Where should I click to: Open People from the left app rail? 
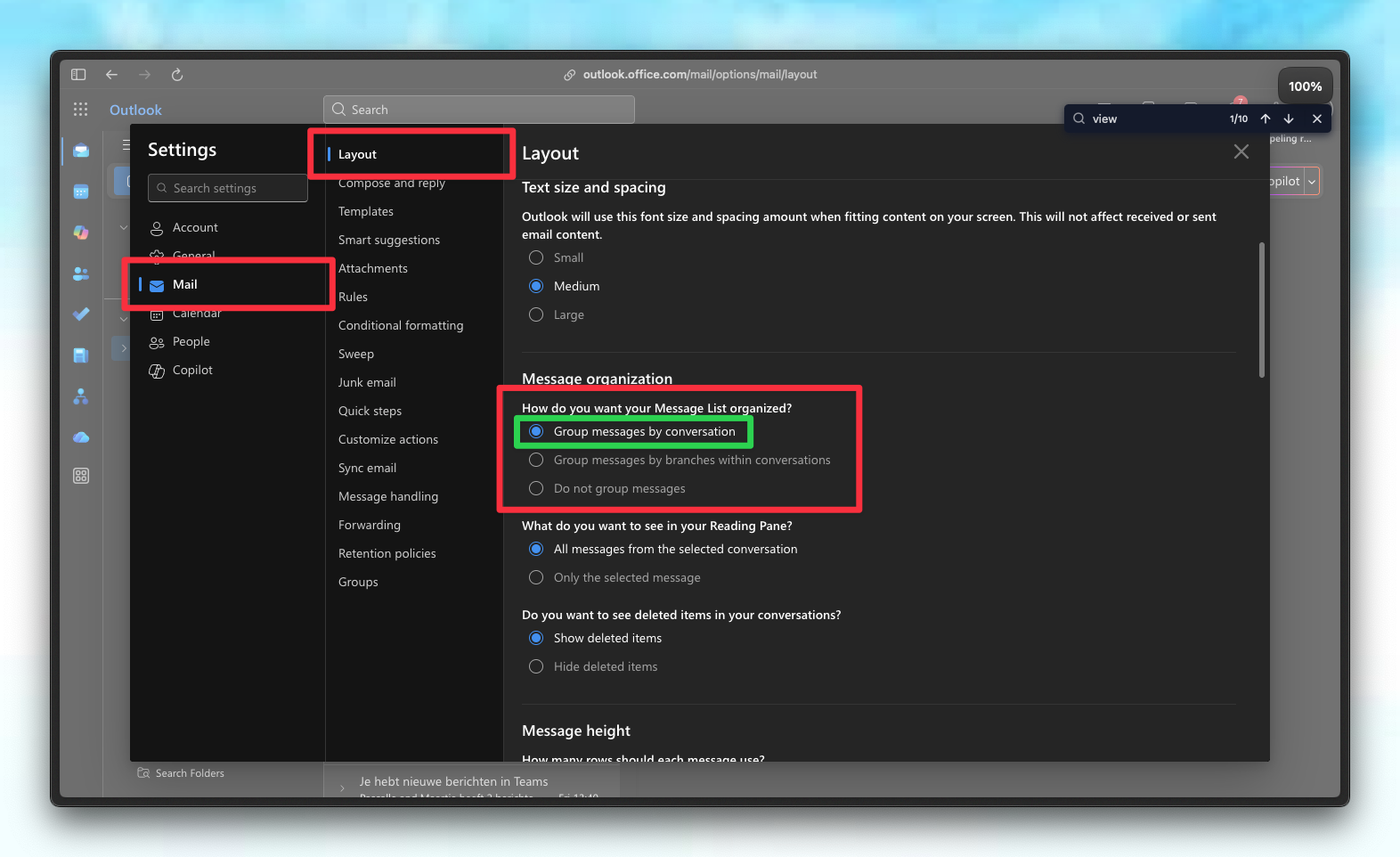click(81, 273)
